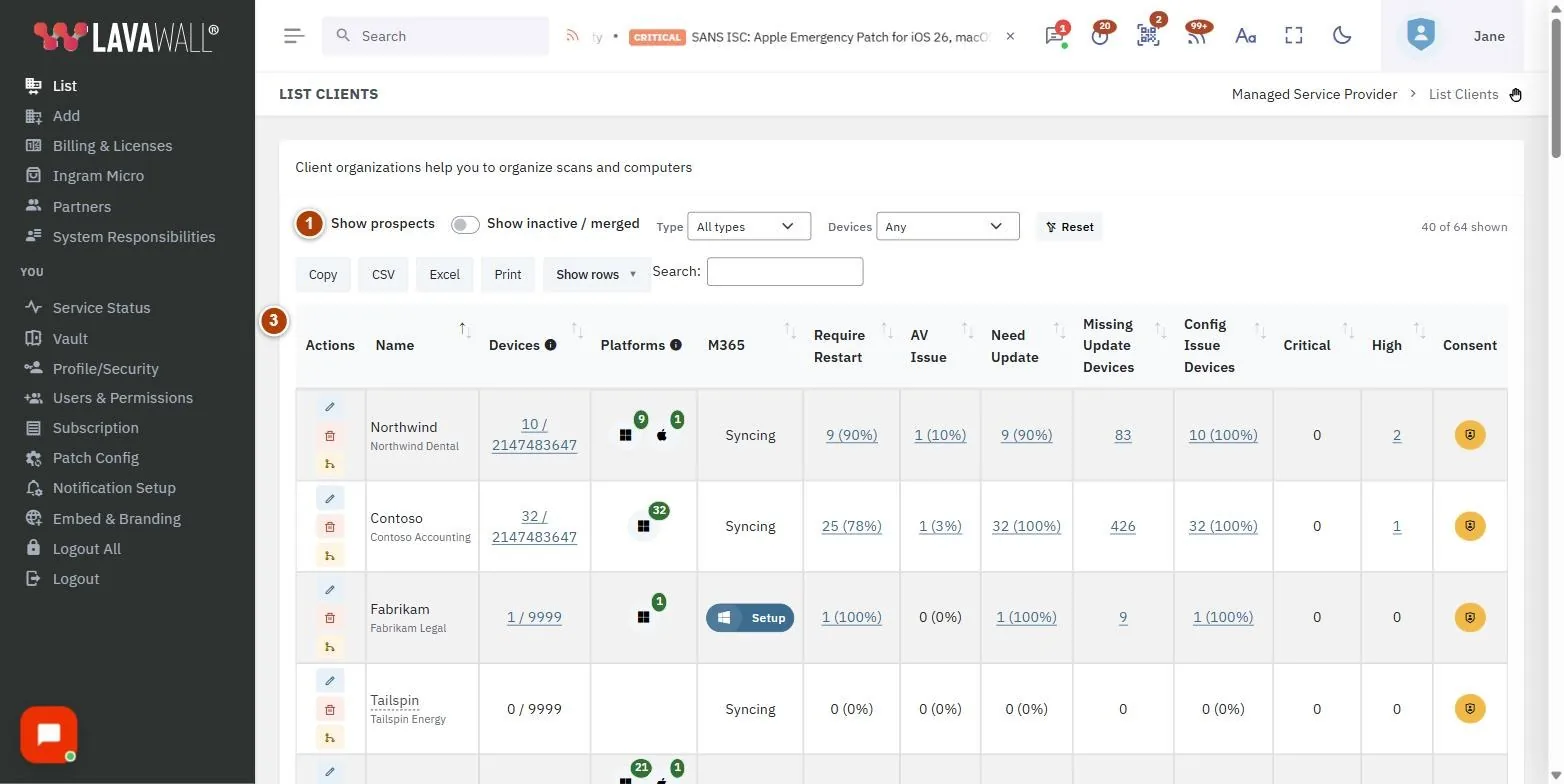Open the font size Aa control
The width and height of the screenshot is (1564, 784).
click(x=1245, y=36)
